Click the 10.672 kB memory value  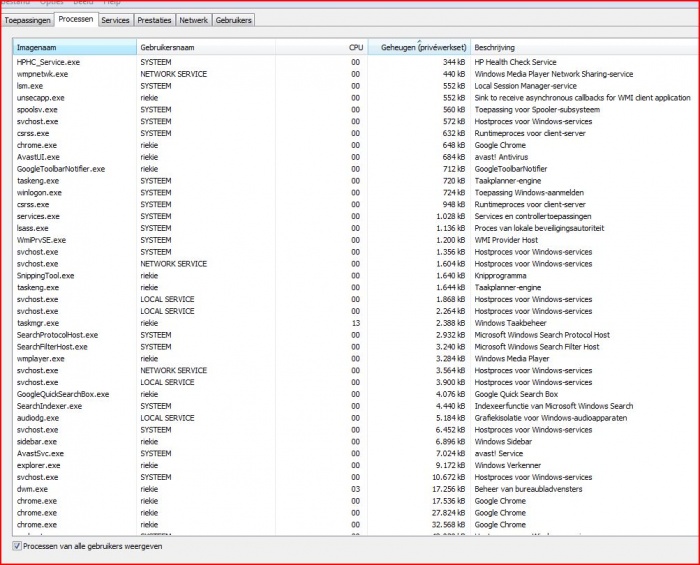(x=448, y=477)
